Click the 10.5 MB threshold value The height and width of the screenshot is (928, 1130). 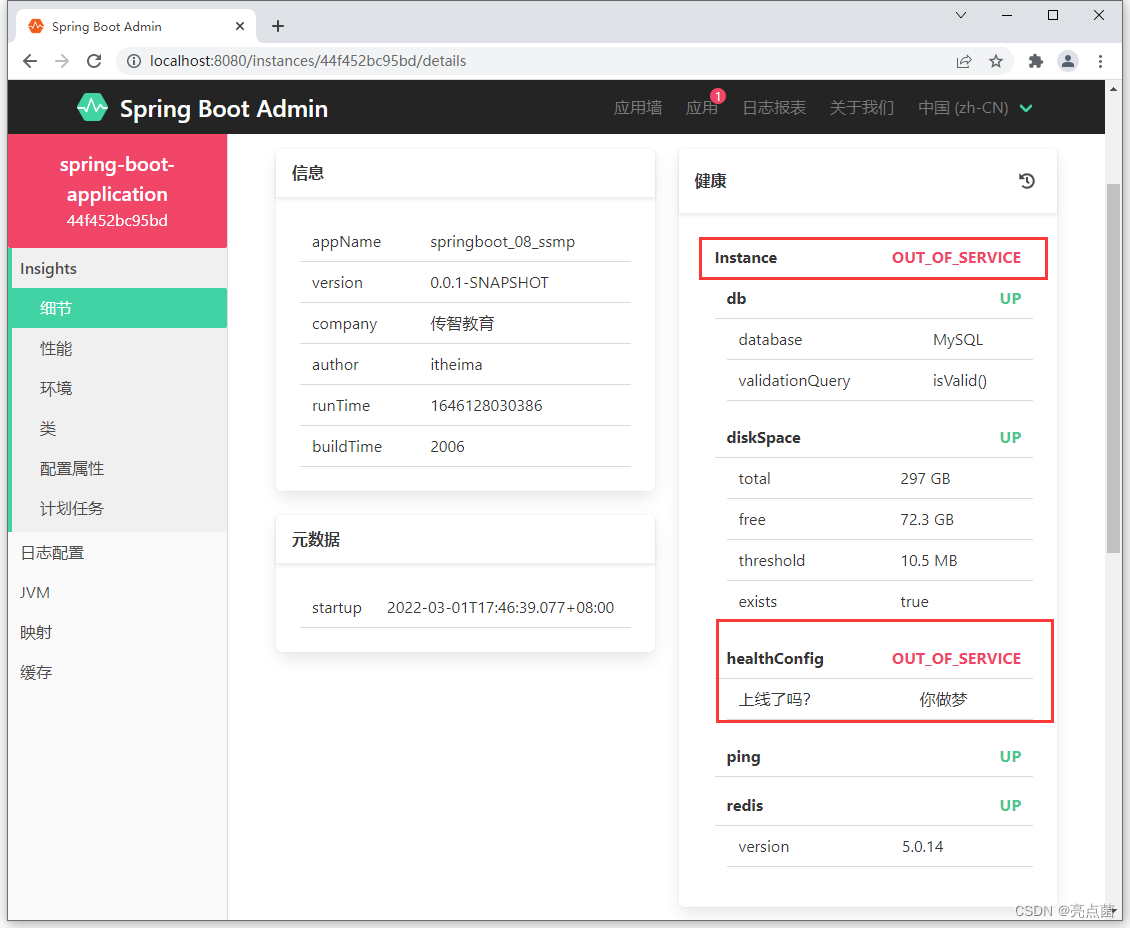click(x=929, y=561)
